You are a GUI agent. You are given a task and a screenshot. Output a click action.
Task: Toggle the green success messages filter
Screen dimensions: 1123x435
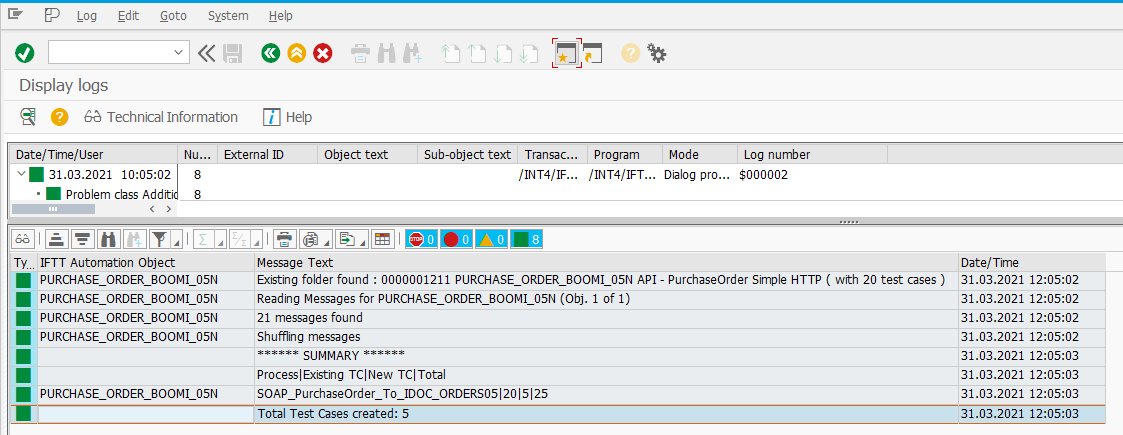pyautogui.click(x=526, y=239)
